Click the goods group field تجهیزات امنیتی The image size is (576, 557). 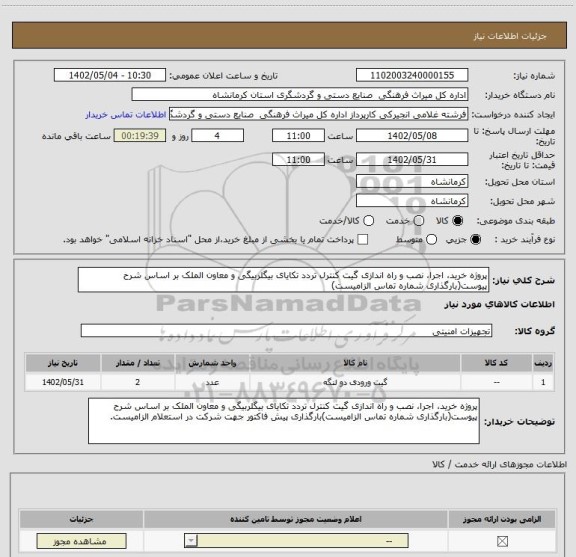tap(286, 331)
